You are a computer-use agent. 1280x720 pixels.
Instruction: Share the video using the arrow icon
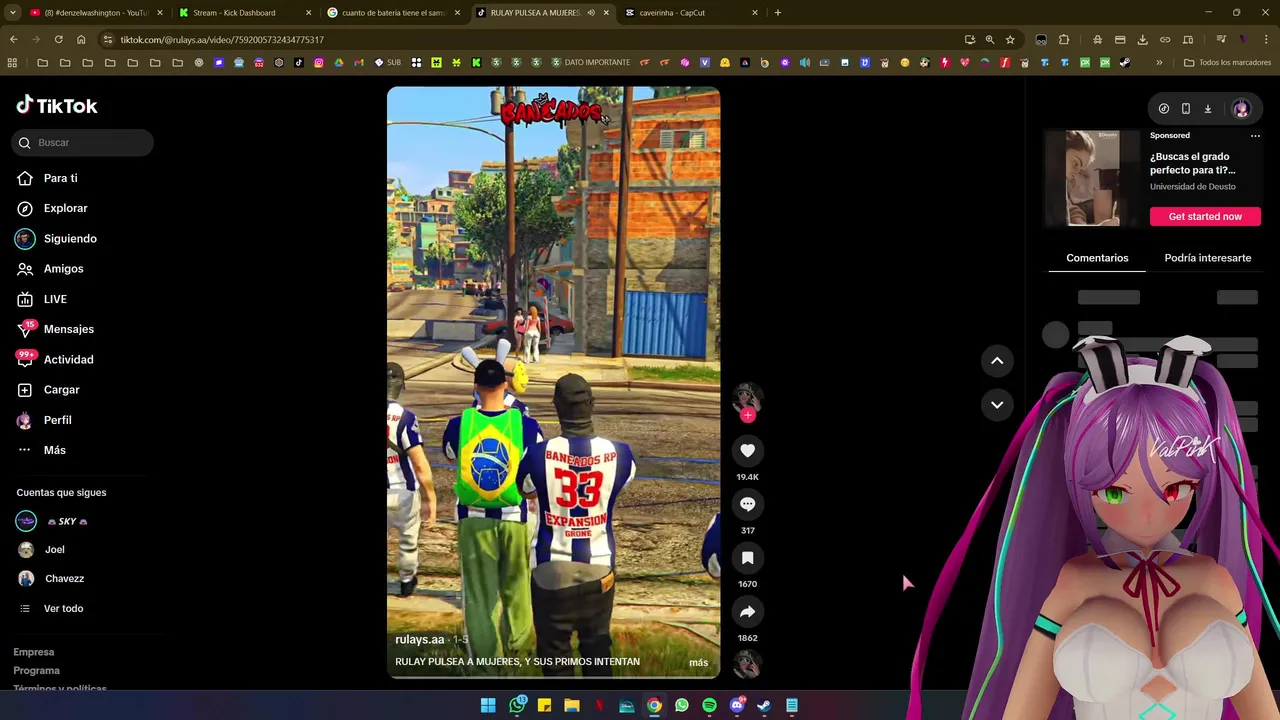point(747,612)
